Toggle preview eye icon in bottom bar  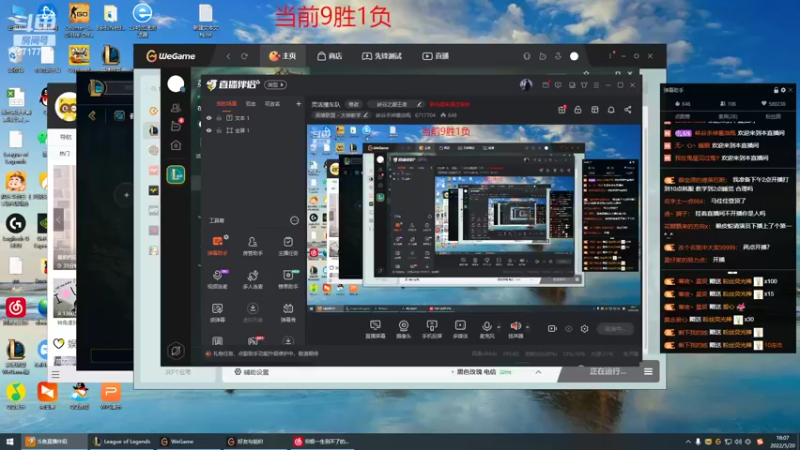point(568,329)
